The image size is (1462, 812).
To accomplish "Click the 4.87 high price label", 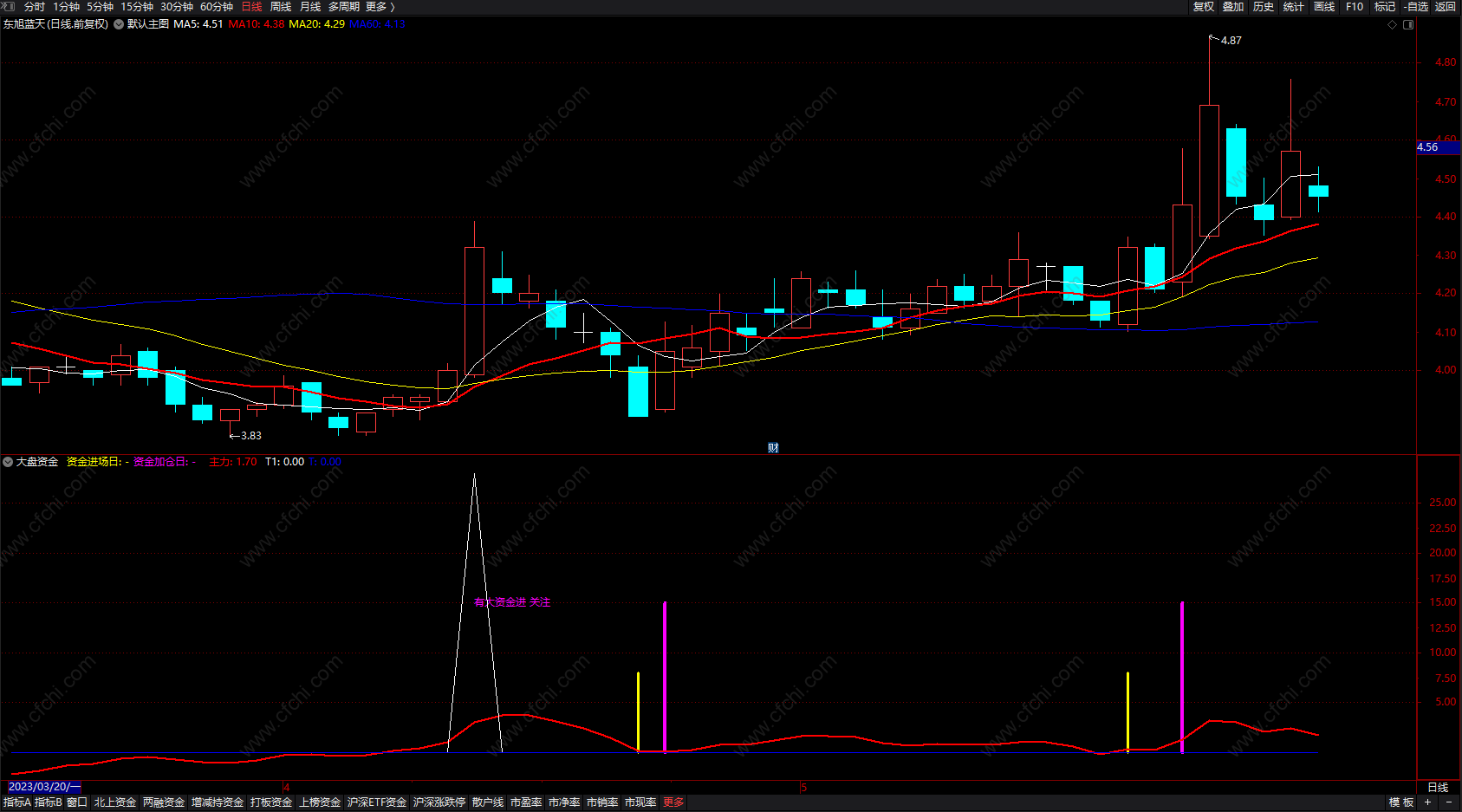I will pos(1231,41).
